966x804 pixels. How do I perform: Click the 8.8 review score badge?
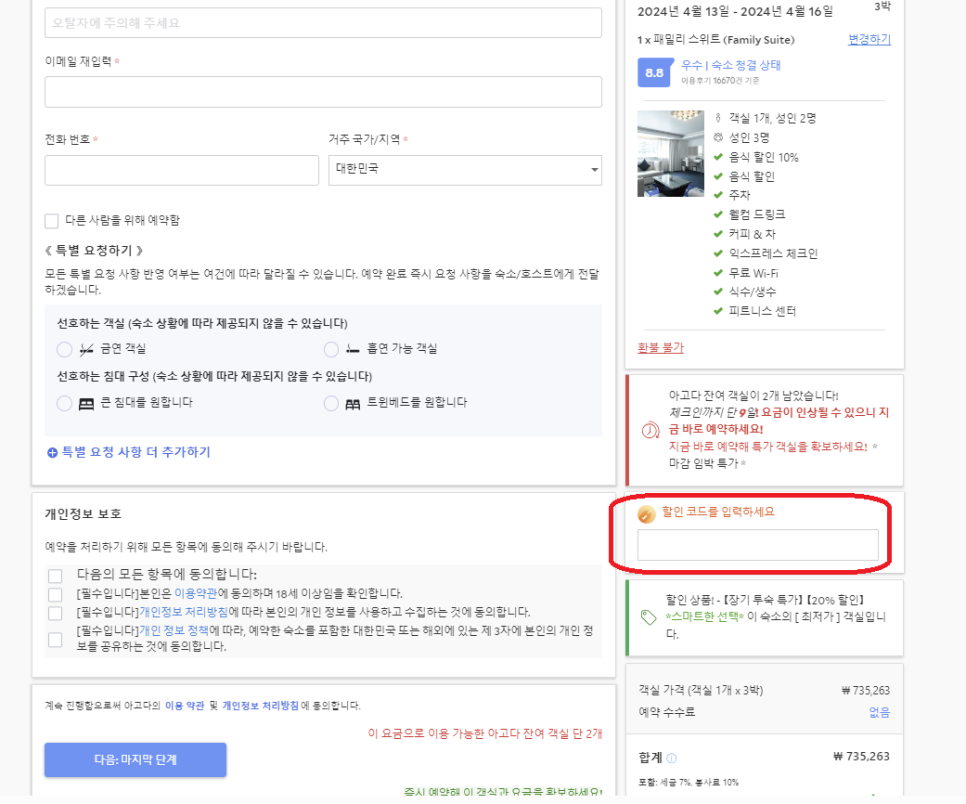click(654, 73)
